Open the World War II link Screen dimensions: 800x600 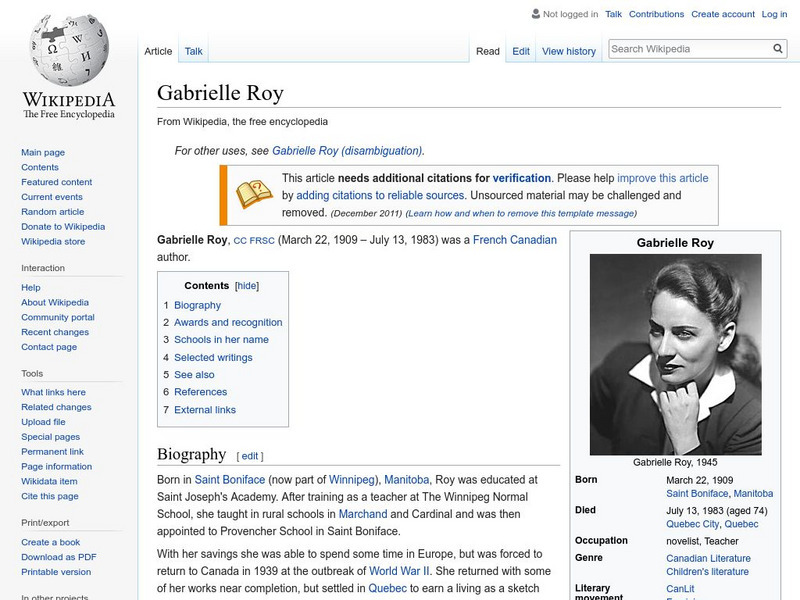399,571
